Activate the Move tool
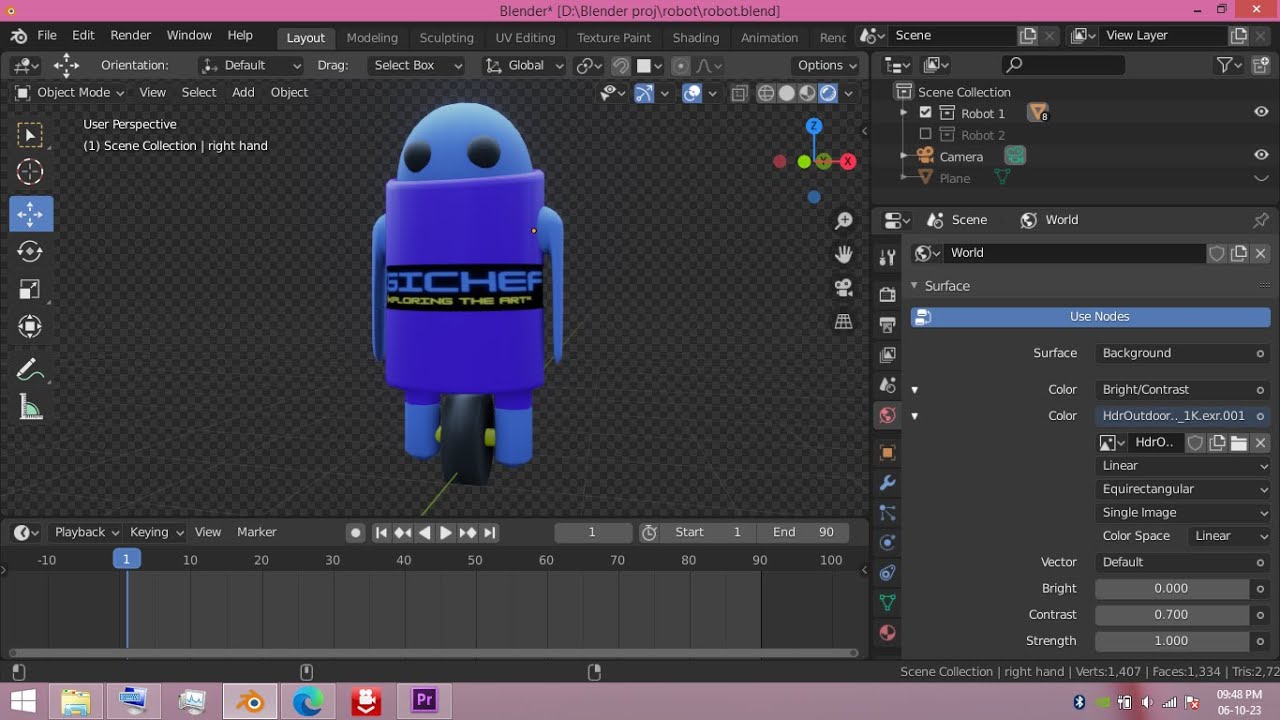This screenshot has width=1280, height=720. click(30, 214)
